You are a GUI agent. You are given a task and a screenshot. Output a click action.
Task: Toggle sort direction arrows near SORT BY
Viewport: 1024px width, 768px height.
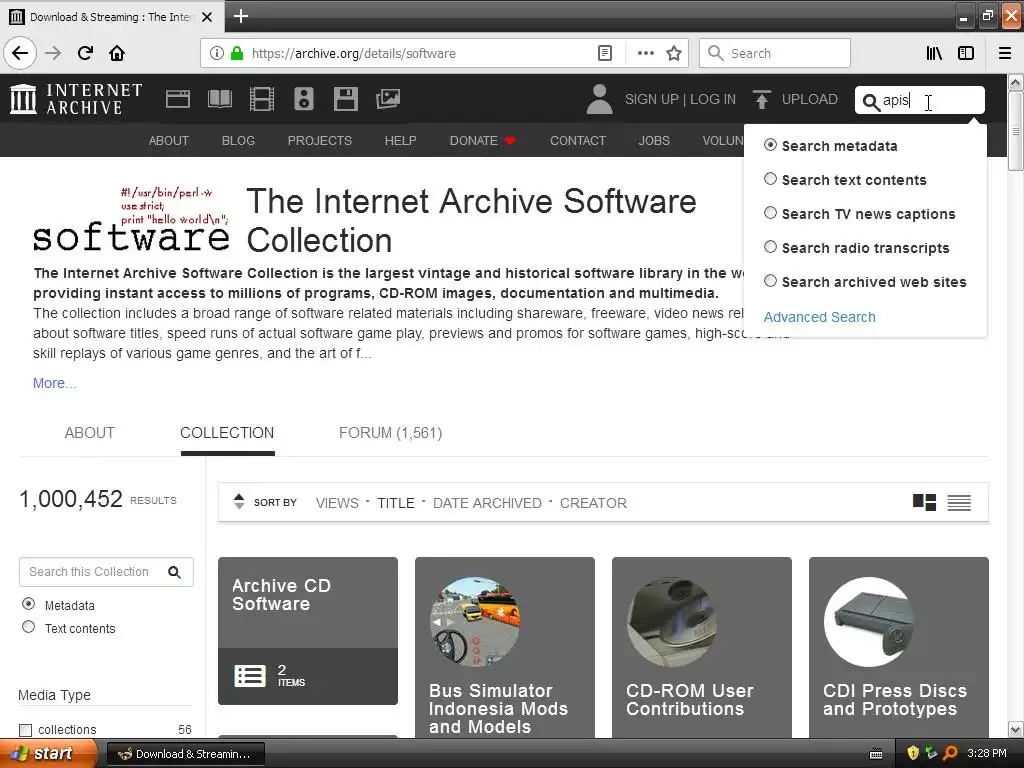(239, 502)
